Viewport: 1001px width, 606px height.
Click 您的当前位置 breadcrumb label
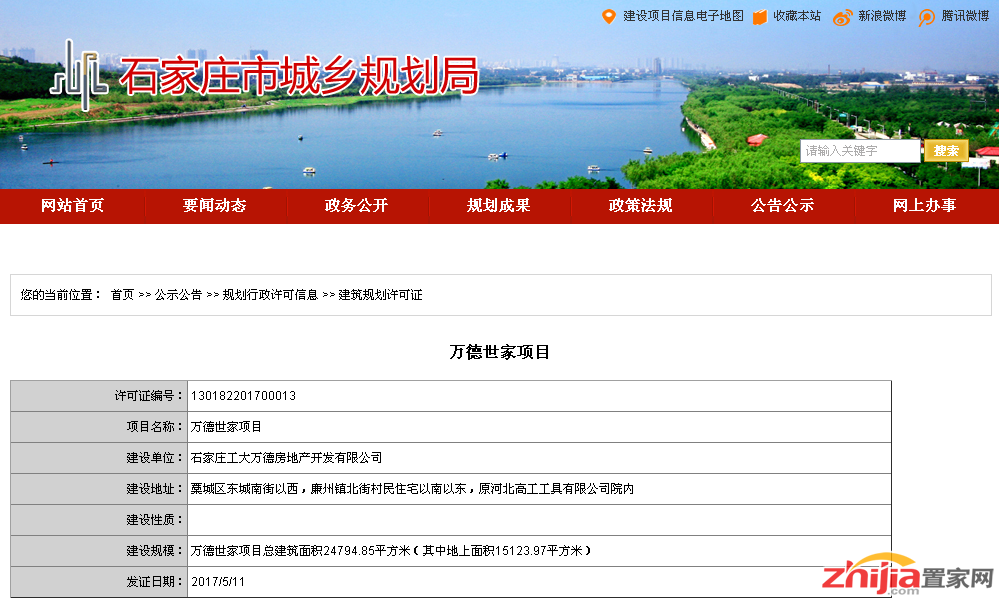tap(61, 295)
